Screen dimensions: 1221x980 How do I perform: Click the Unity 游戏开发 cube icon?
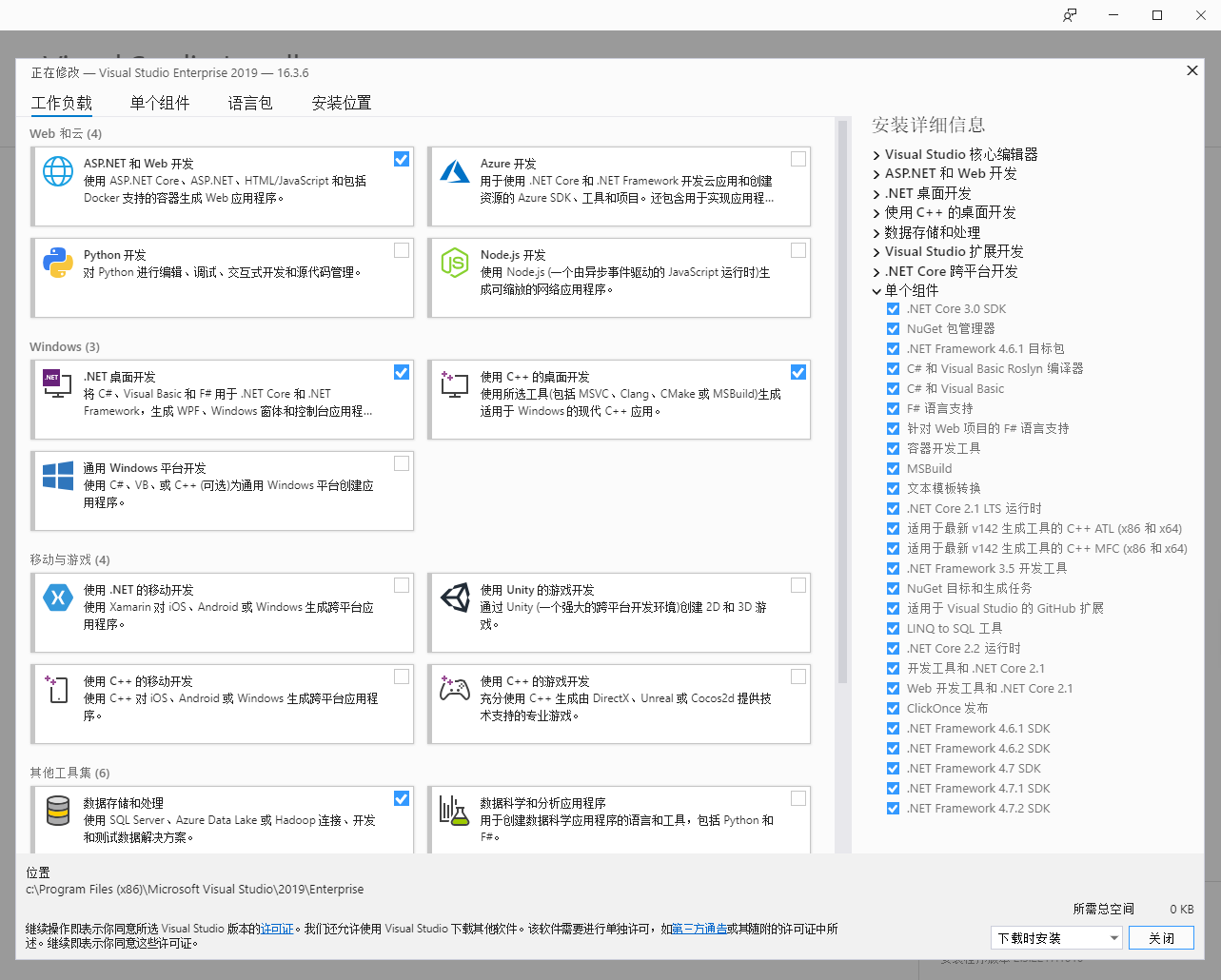pyautogui.click(x=455, y=598)
